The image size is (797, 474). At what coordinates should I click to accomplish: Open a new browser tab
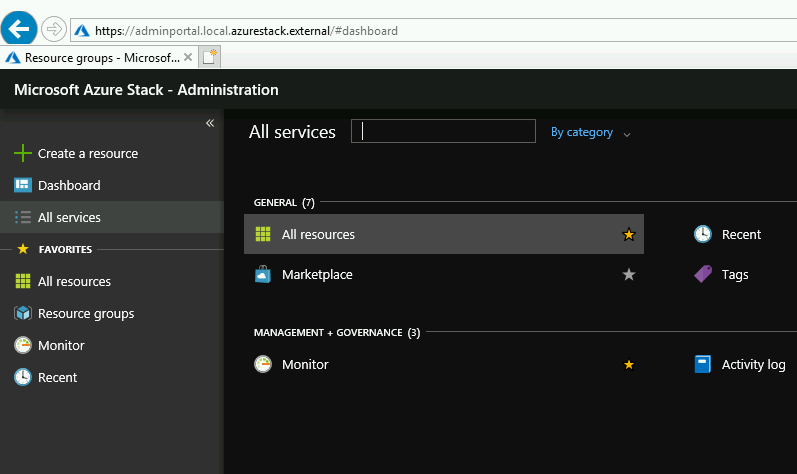[209, 56]
